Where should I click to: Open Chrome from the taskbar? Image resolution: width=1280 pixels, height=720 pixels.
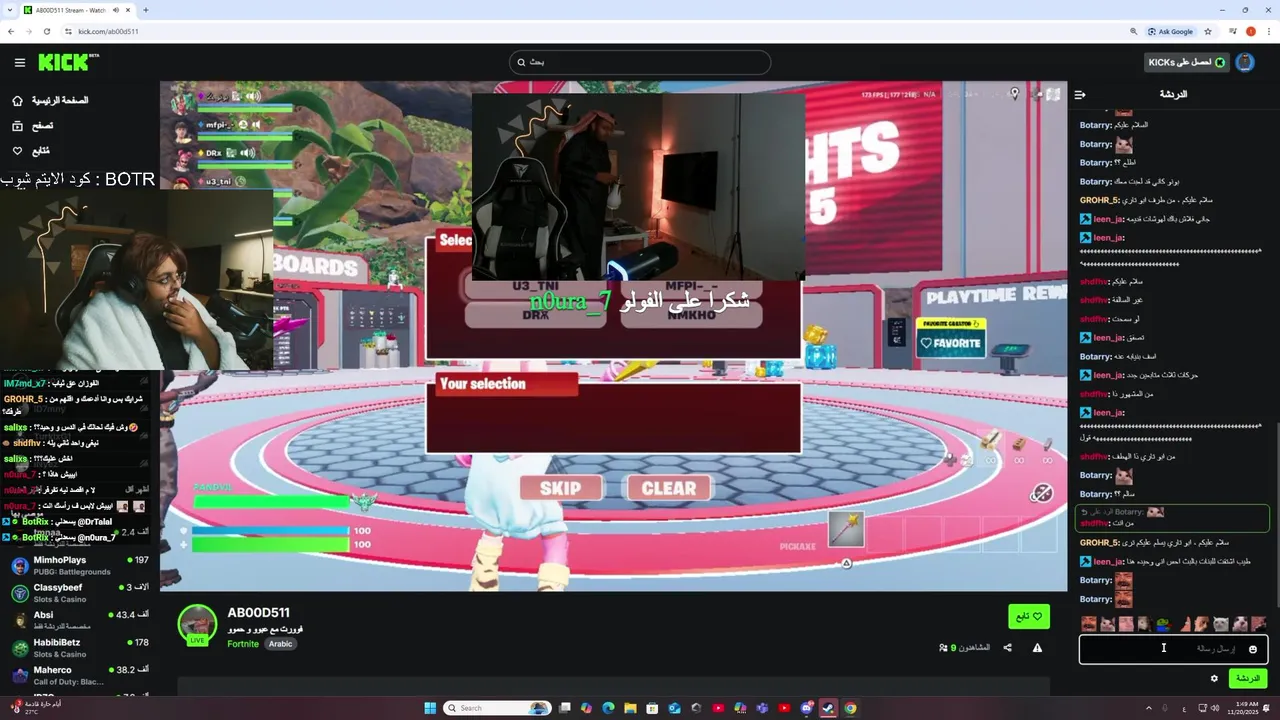pyautogui.click(x=850, y=708)
